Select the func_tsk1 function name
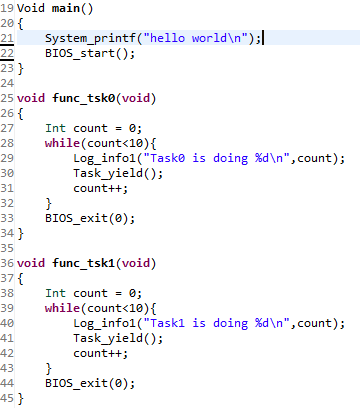This screenshot has height=408, width=360. [x=84, y=263]
